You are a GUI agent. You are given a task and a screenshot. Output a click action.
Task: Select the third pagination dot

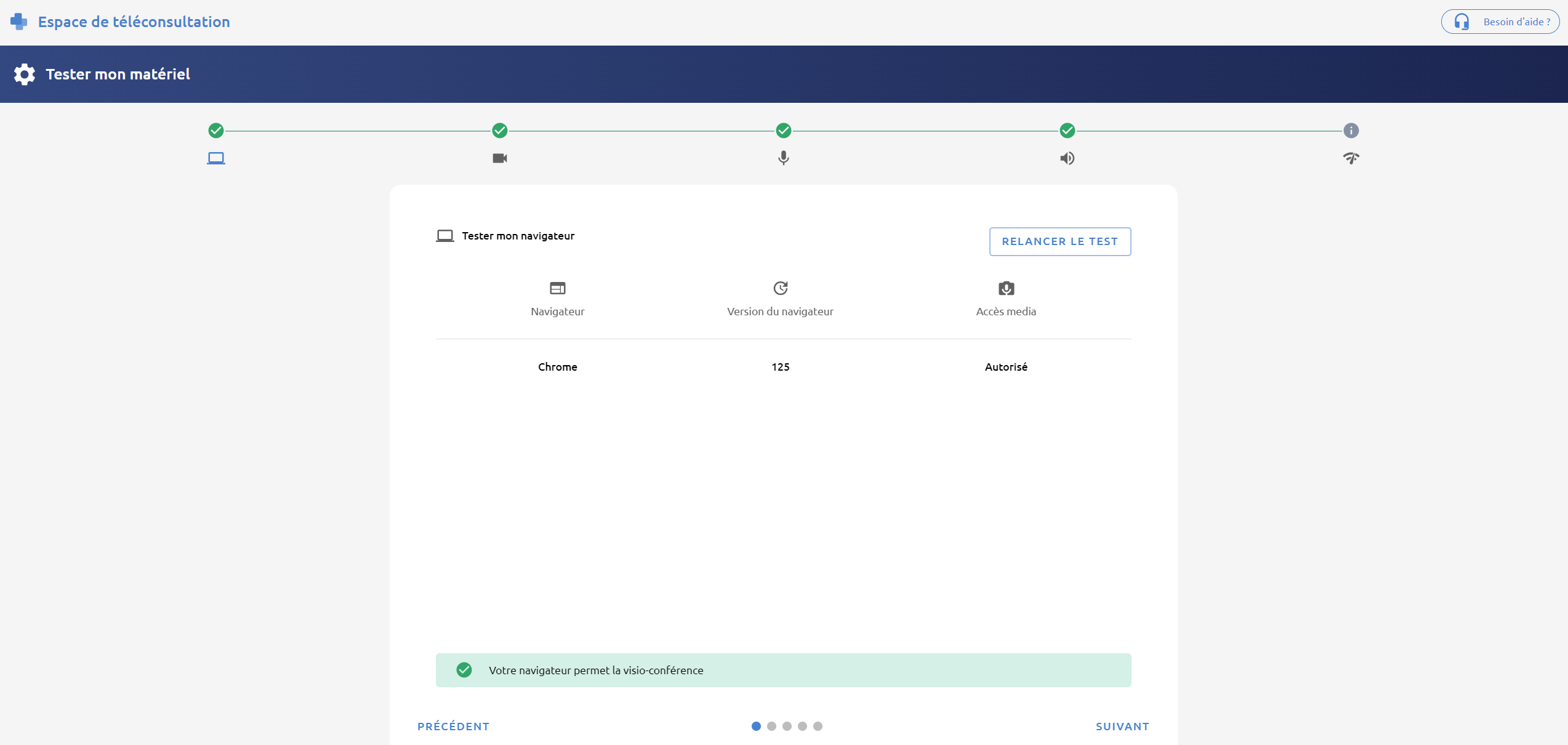click(x=787, y=727)
